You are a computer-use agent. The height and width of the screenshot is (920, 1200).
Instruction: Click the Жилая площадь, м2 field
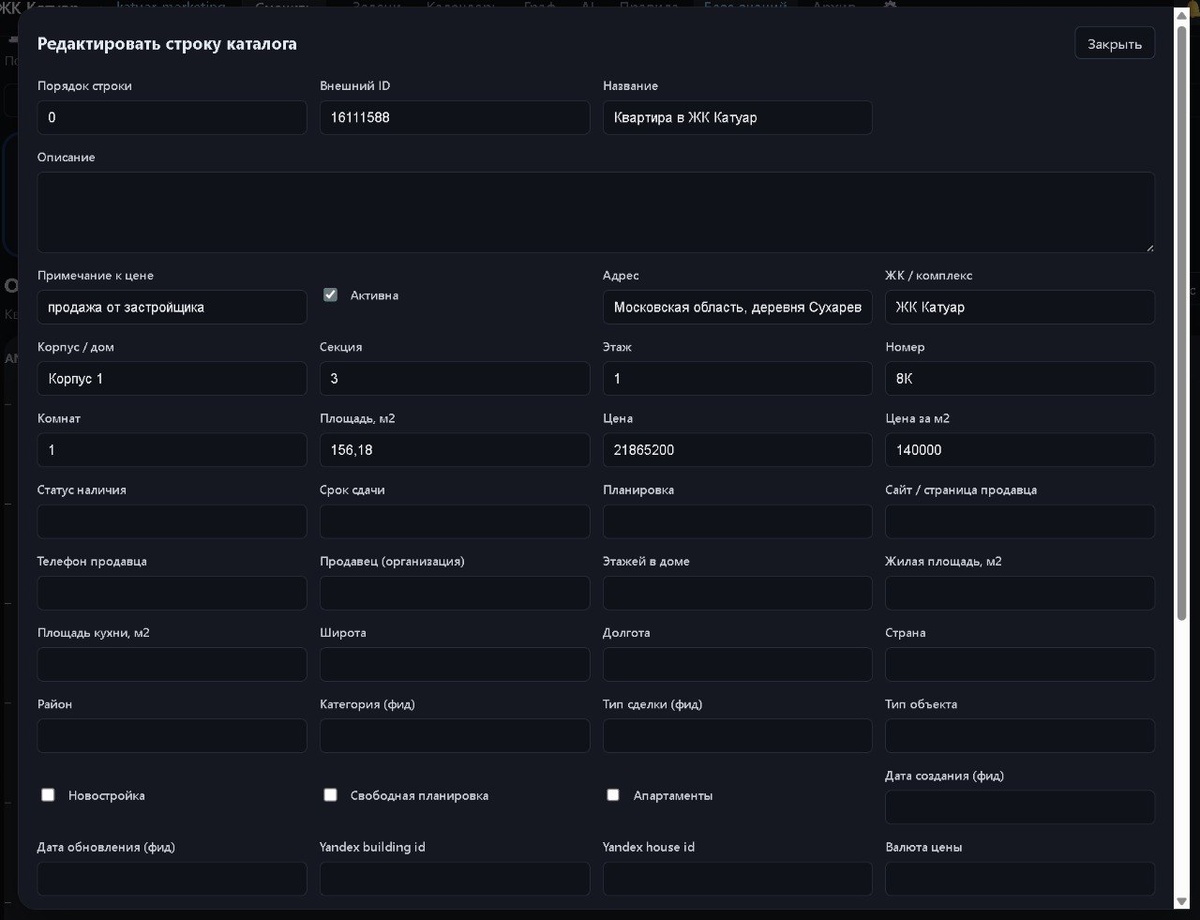coord(1020,593)
